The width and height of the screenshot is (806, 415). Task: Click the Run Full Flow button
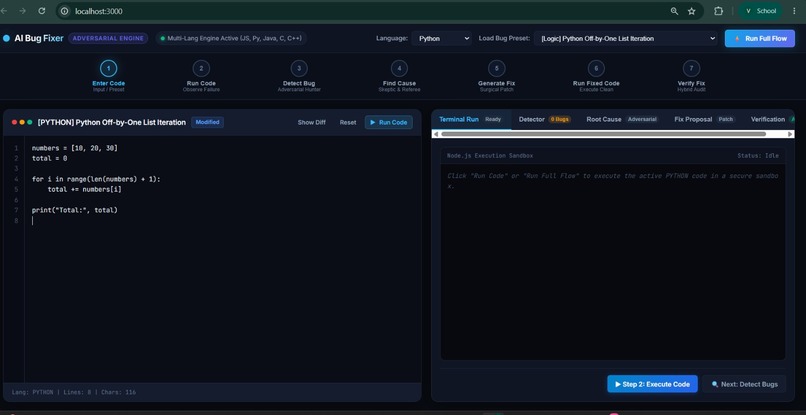760,38
